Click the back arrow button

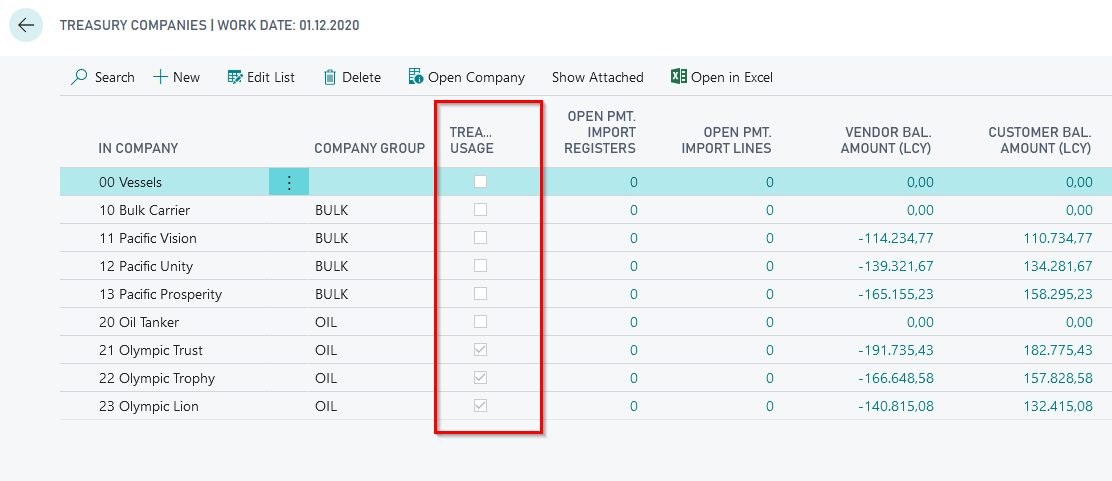click(26, 26)
